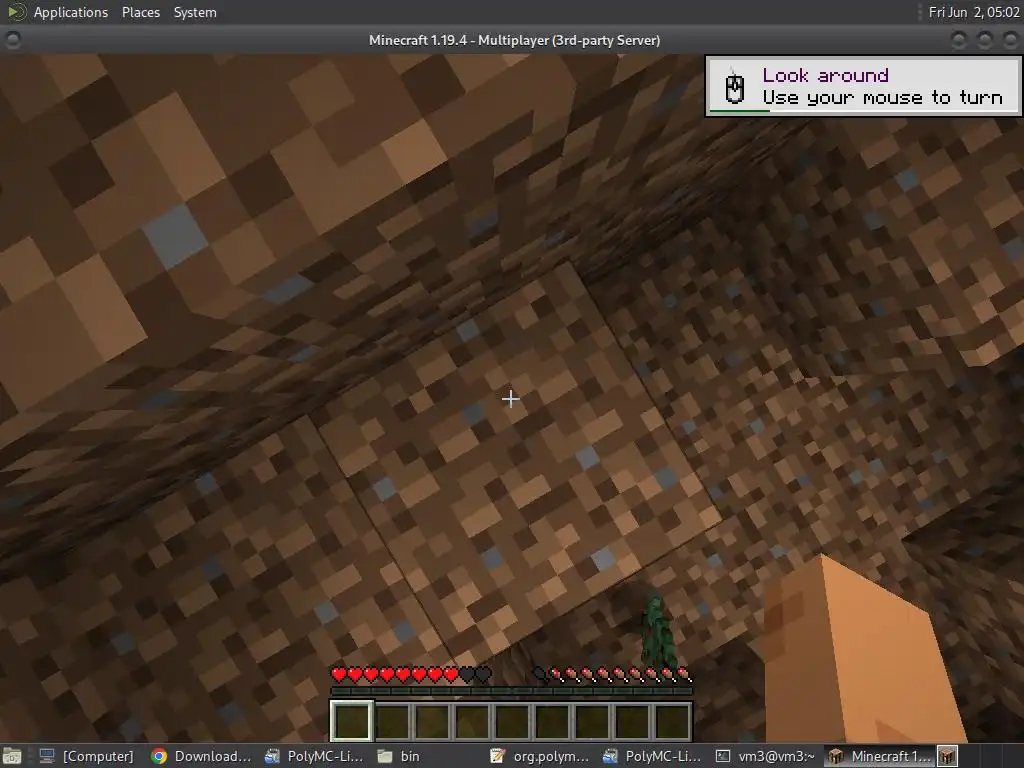Viewport: 1024px width, 768px height.
Task: Click the window menu button left of the title
Action: click(12, 40)
